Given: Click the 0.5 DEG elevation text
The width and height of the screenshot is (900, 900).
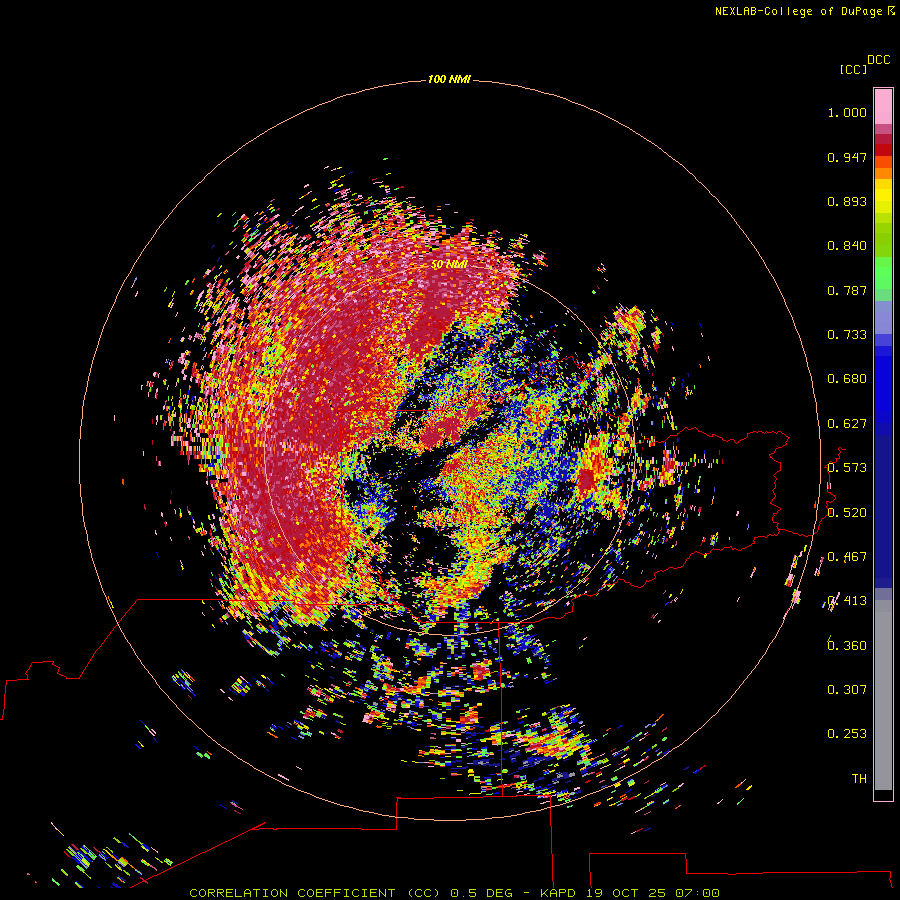Looking at the screenshot, I should 481,893.
